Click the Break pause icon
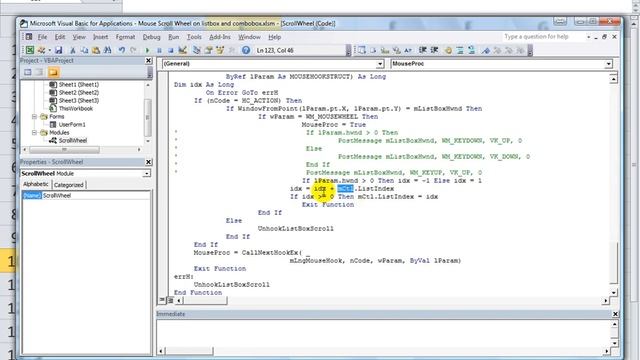This screenshot has width=640, height=360. click(x=159, y=50)
